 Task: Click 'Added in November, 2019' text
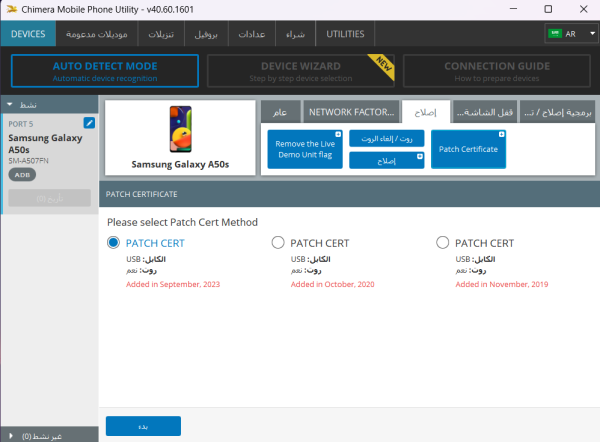pyautogui.click(x=502, y=284)
